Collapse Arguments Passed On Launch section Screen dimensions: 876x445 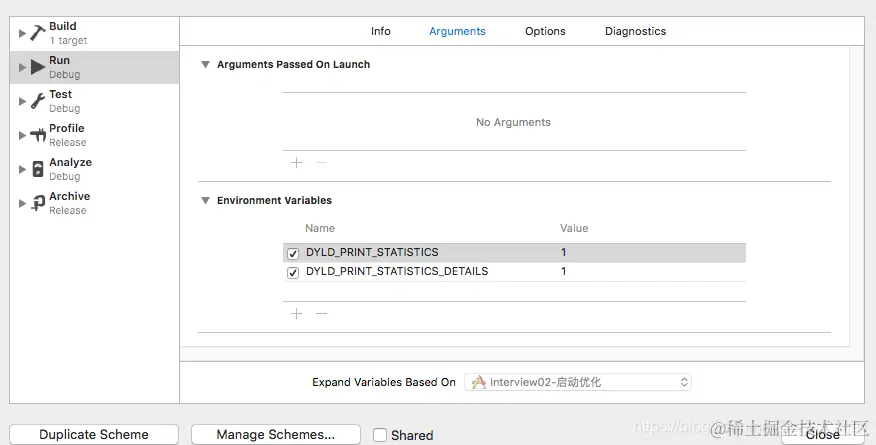pos(205,65)
